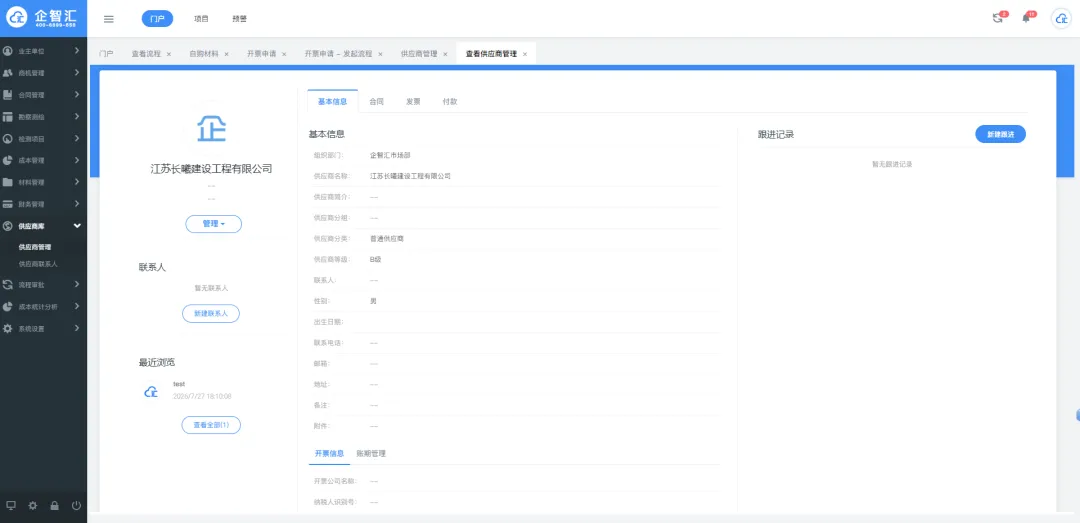Screen dimensions: 1080x523
Task: Click the 新建跟进 button
Action: (1000, 134)
